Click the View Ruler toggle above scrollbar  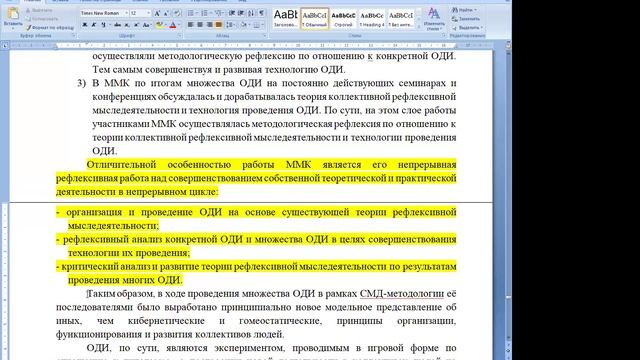[x=508, y=45]
